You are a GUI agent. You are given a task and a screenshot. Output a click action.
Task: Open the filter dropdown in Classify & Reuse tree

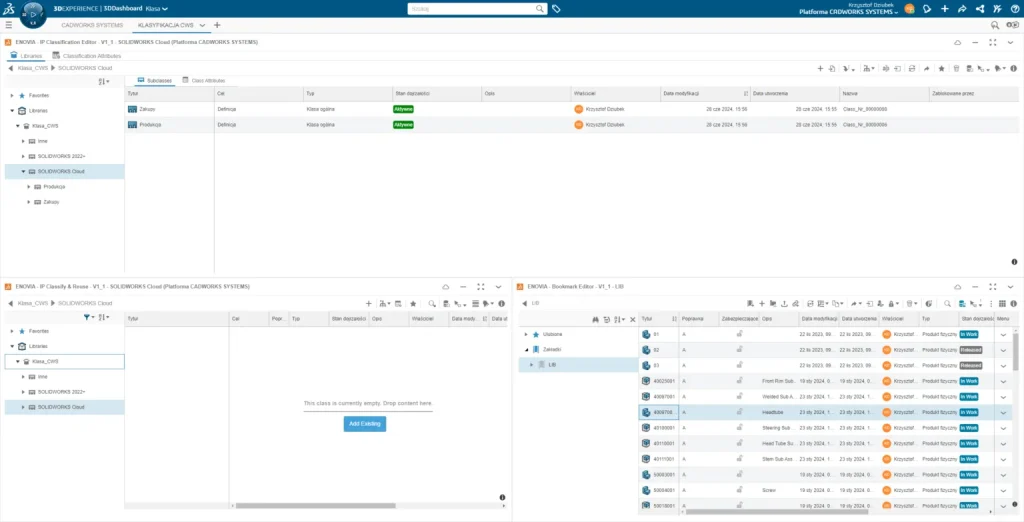[x=88, y=317]
